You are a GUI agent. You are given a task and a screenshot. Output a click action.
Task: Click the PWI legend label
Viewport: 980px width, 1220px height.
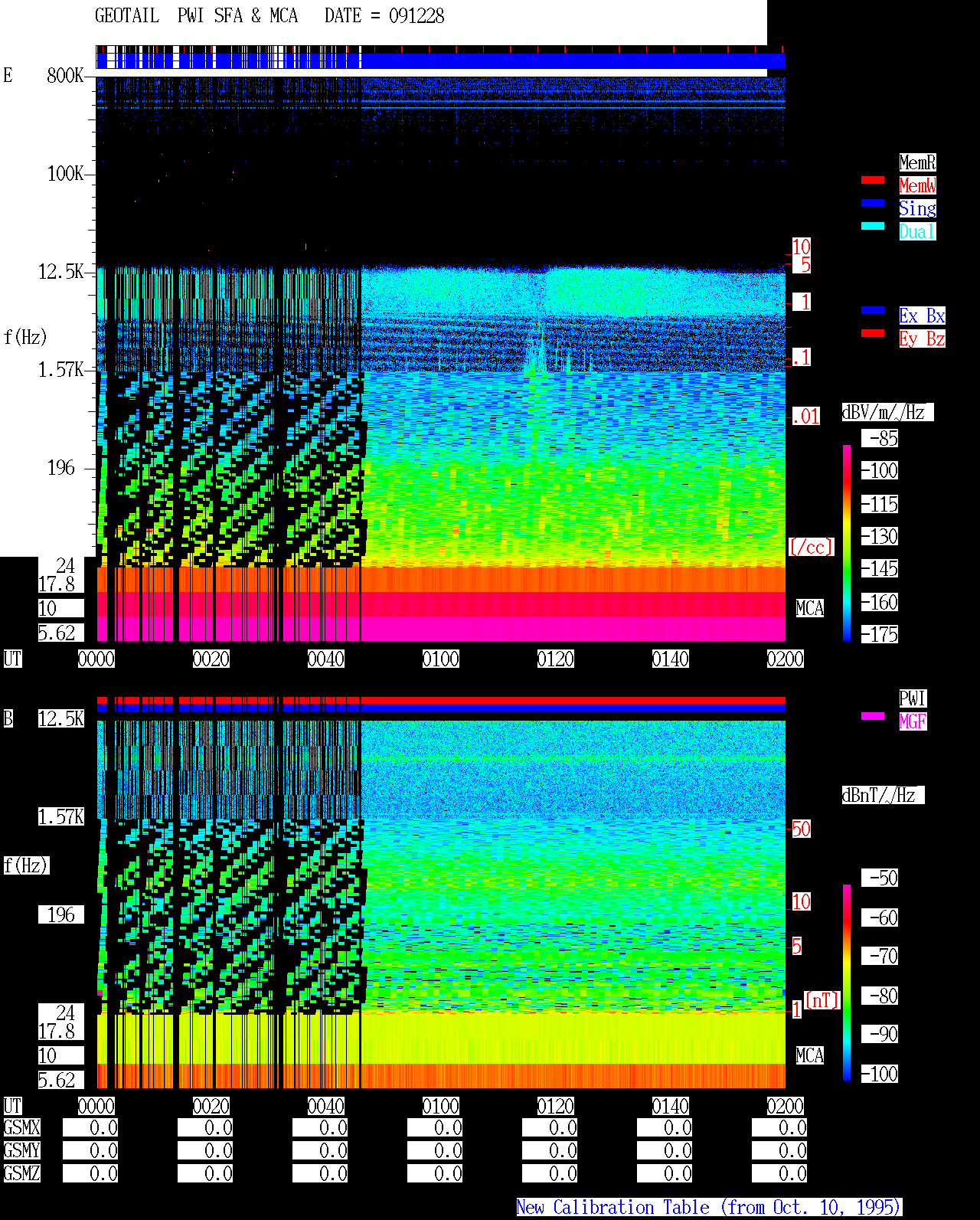coord(913,698)
